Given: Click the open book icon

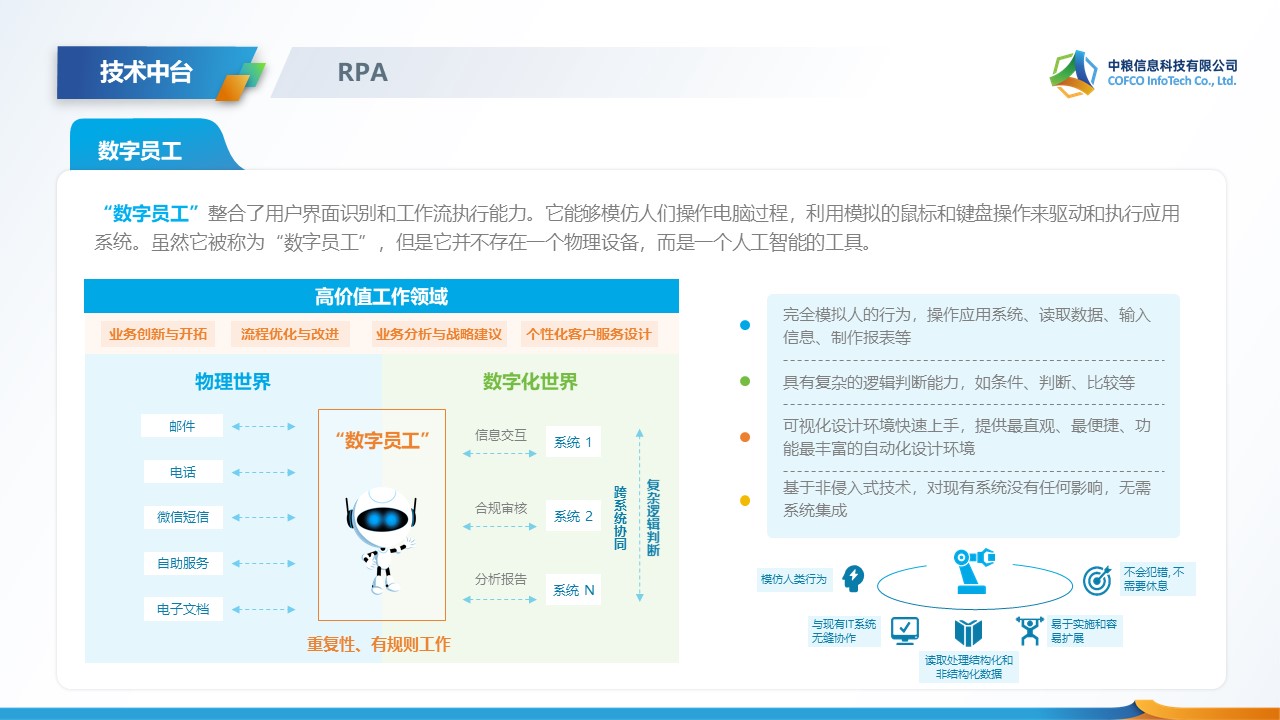Looking at the screenshot, I should point(968,632).
